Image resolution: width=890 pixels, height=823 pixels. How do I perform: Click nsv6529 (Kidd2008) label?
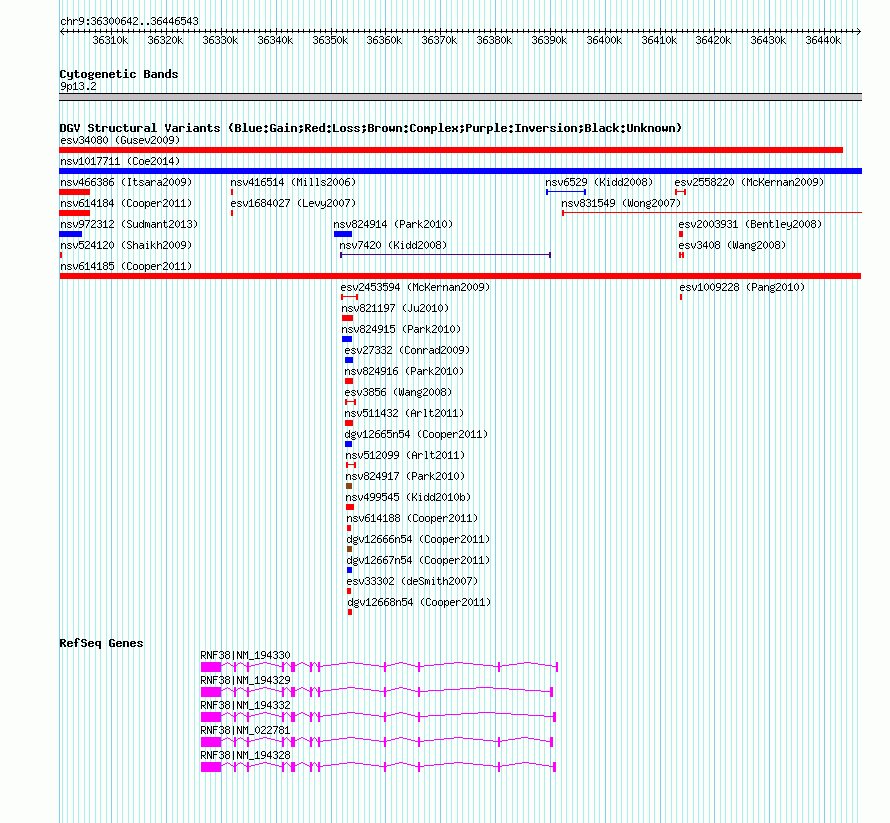pyautogui.click(x=599, y=182)
